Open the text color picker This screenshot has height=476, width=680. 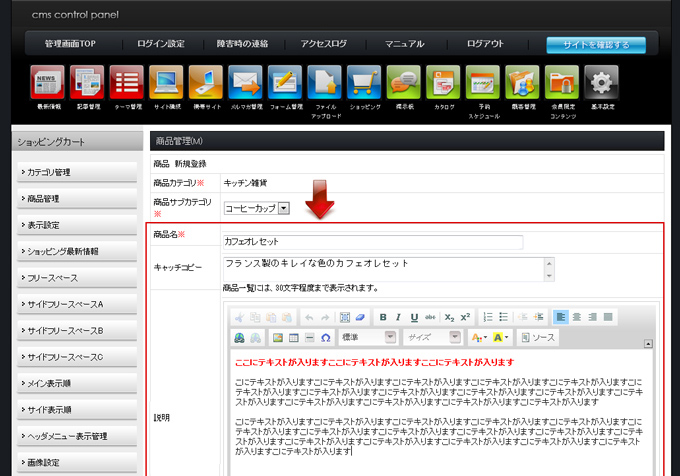pos(479,338)
